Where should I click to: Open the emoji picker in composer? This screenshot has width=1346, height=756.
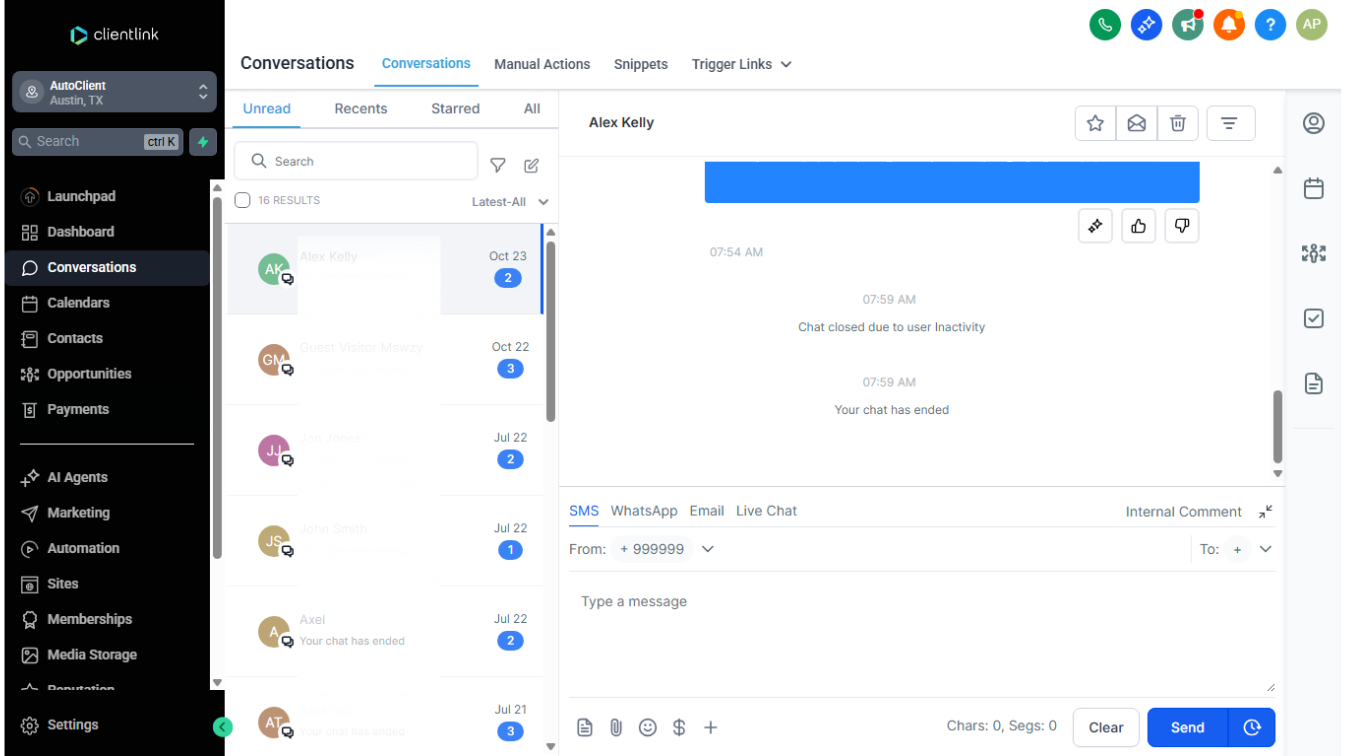point(647,727)
